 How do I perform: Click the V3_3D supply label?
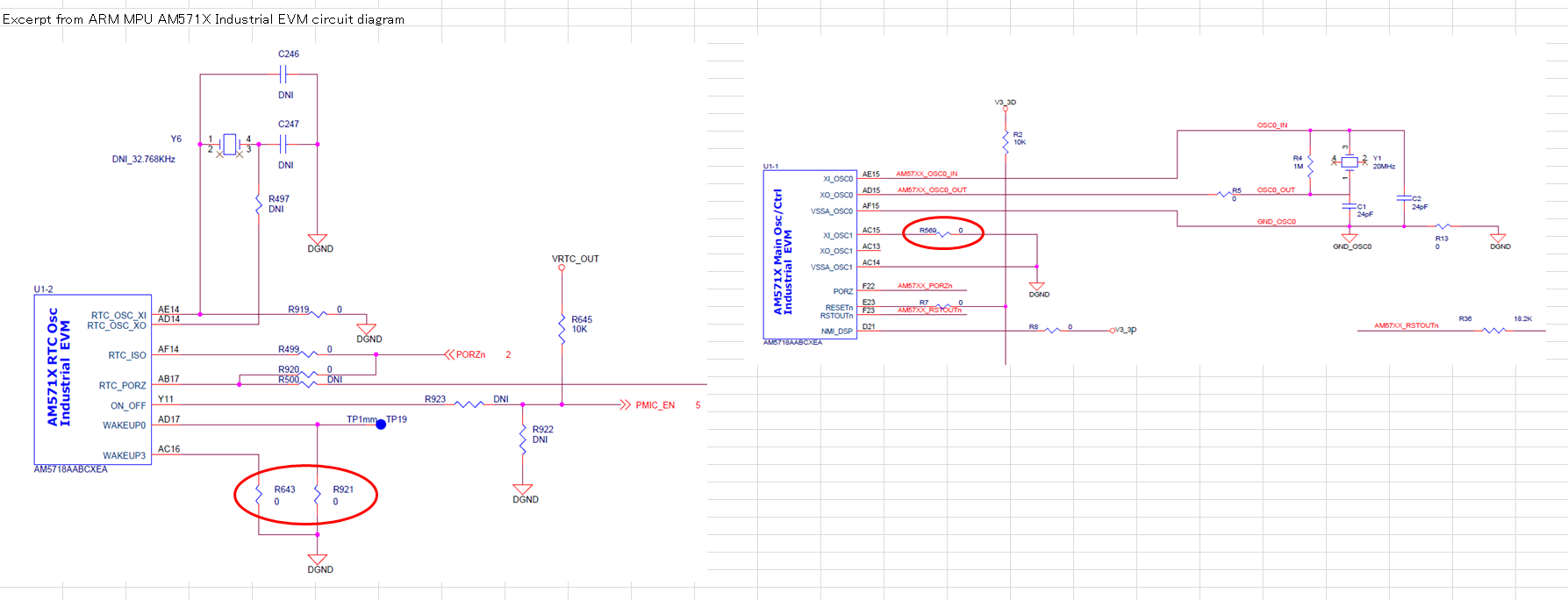click(1006, 103)
